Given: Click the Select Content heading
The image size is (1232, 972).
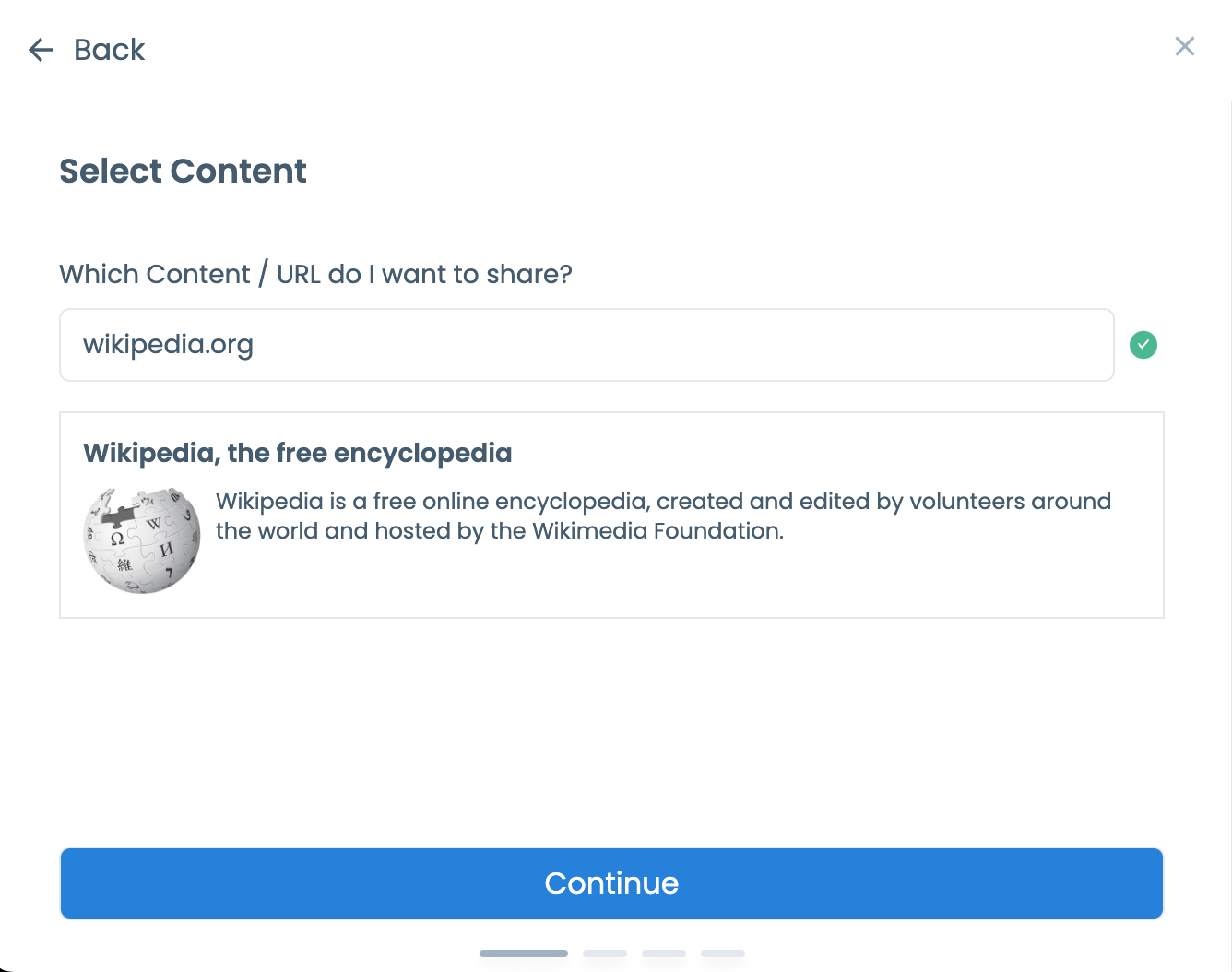Looking at the screenshot, I should (183, 172).
